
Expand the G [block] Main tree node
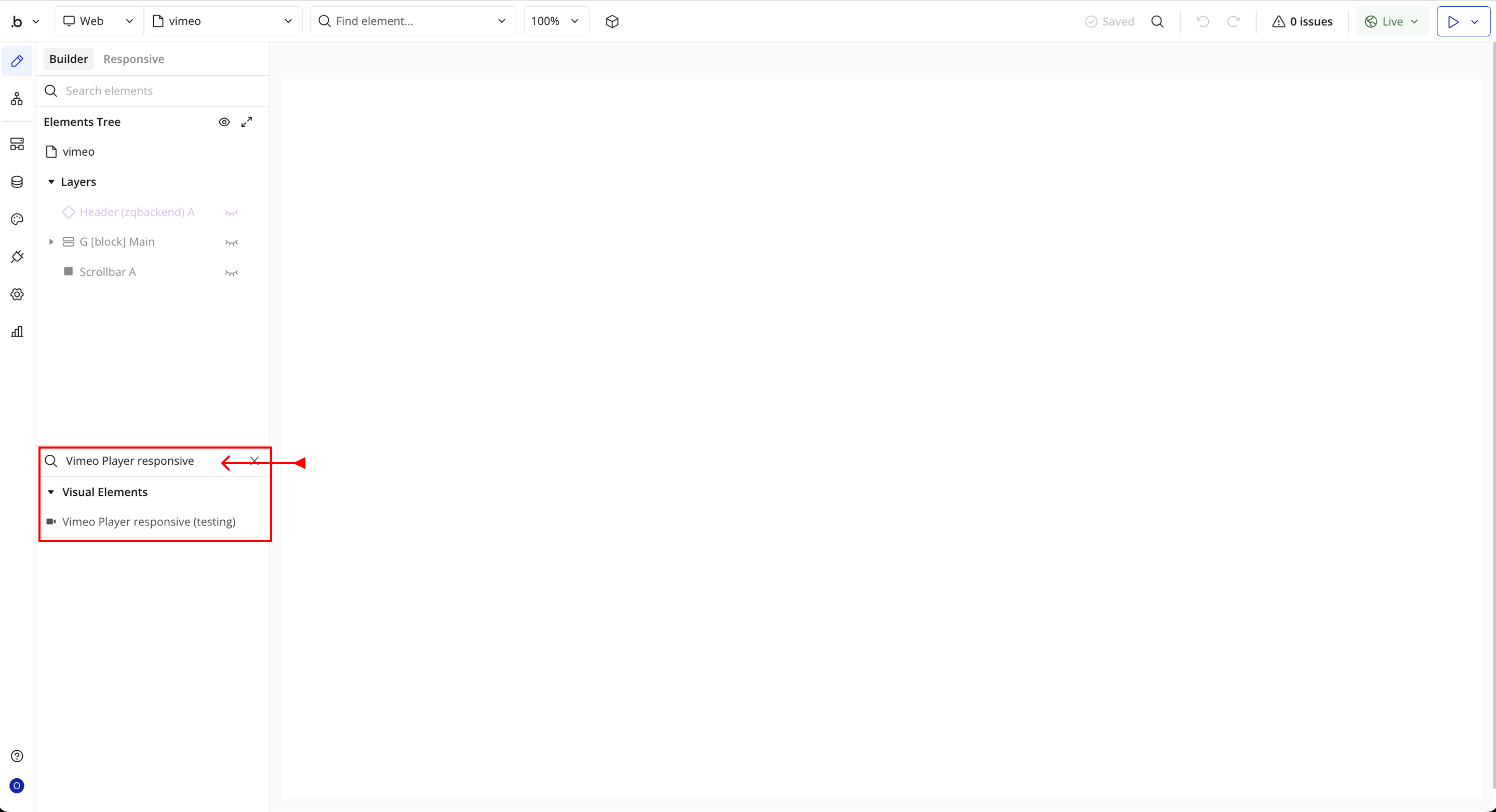51,242
